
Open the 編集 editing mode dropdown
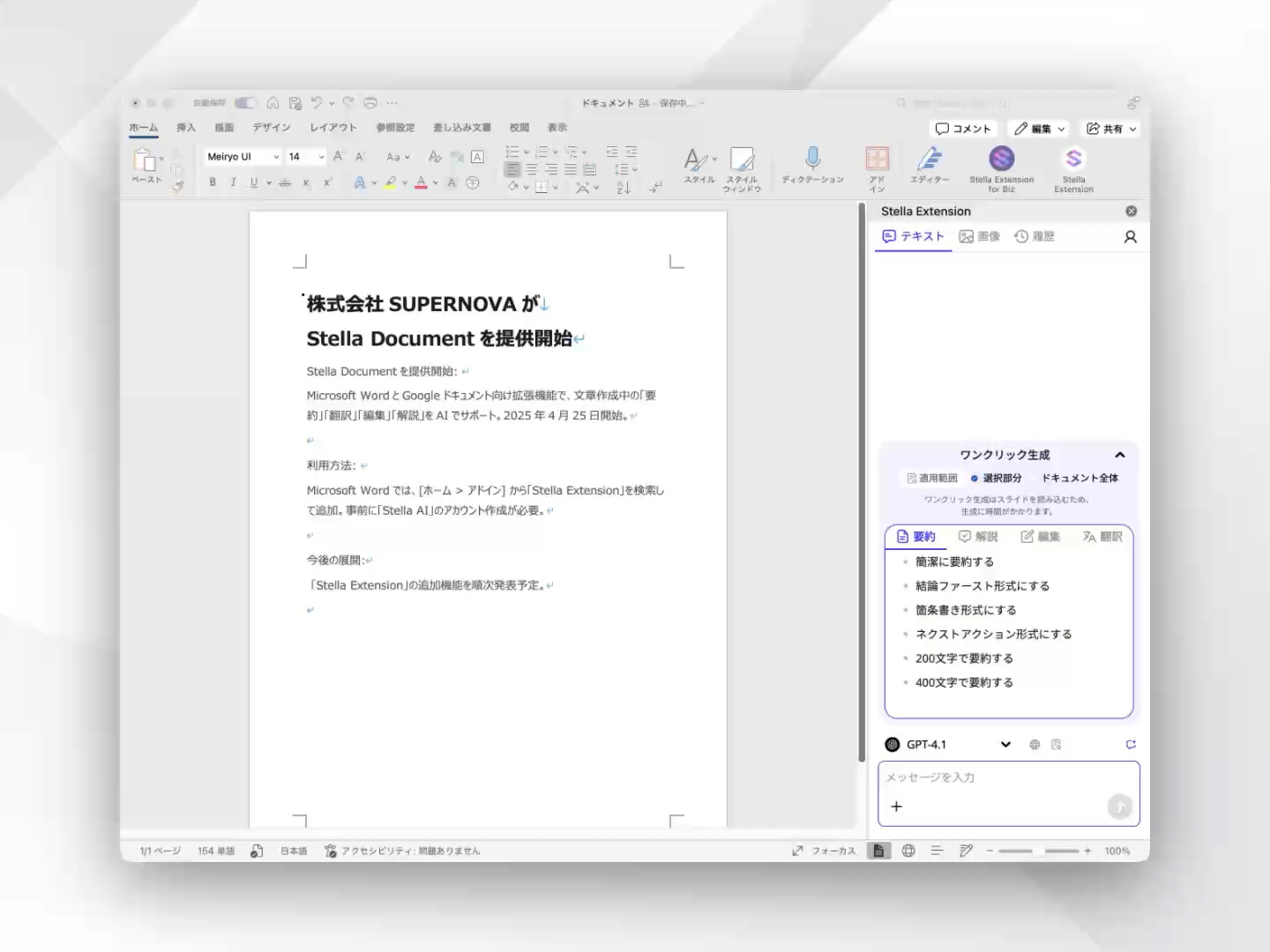click(x=1040, y=129)
